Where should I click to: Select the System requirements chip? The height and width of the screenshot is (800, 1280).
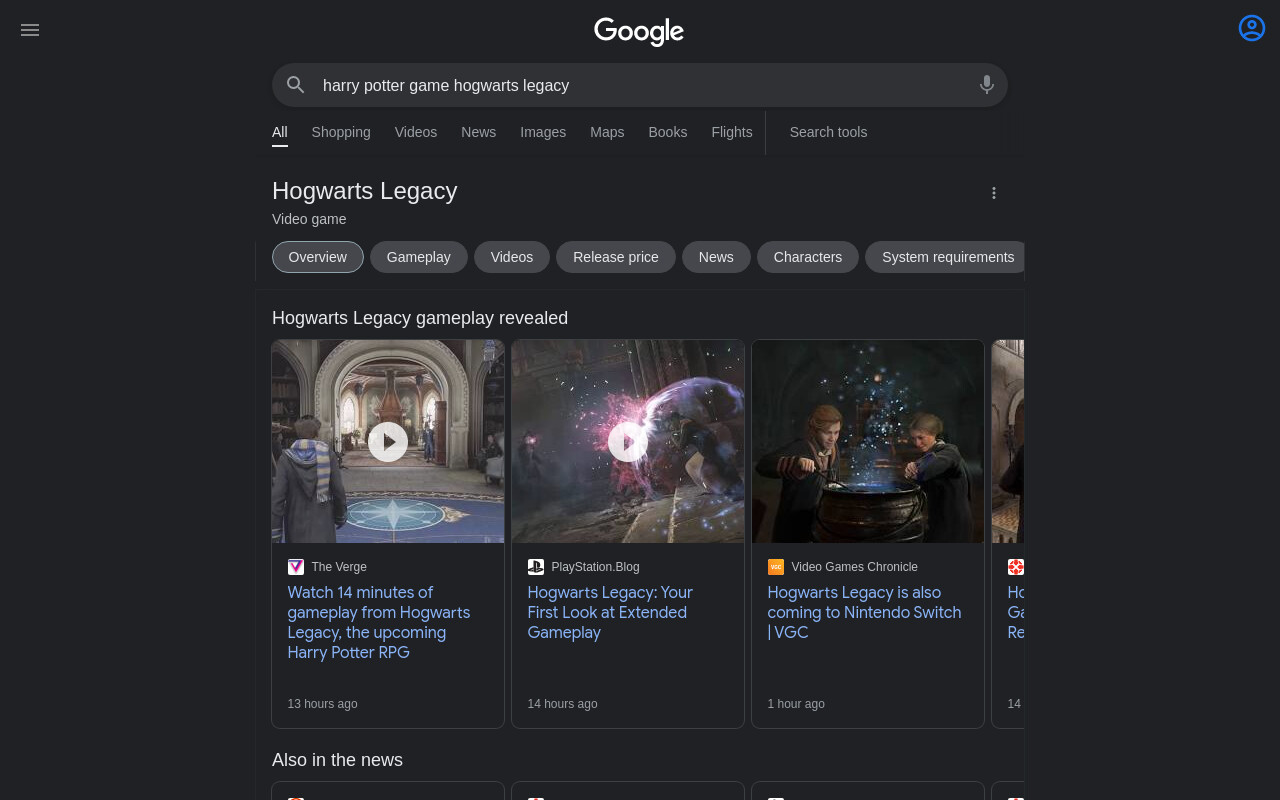coord(945,257)
